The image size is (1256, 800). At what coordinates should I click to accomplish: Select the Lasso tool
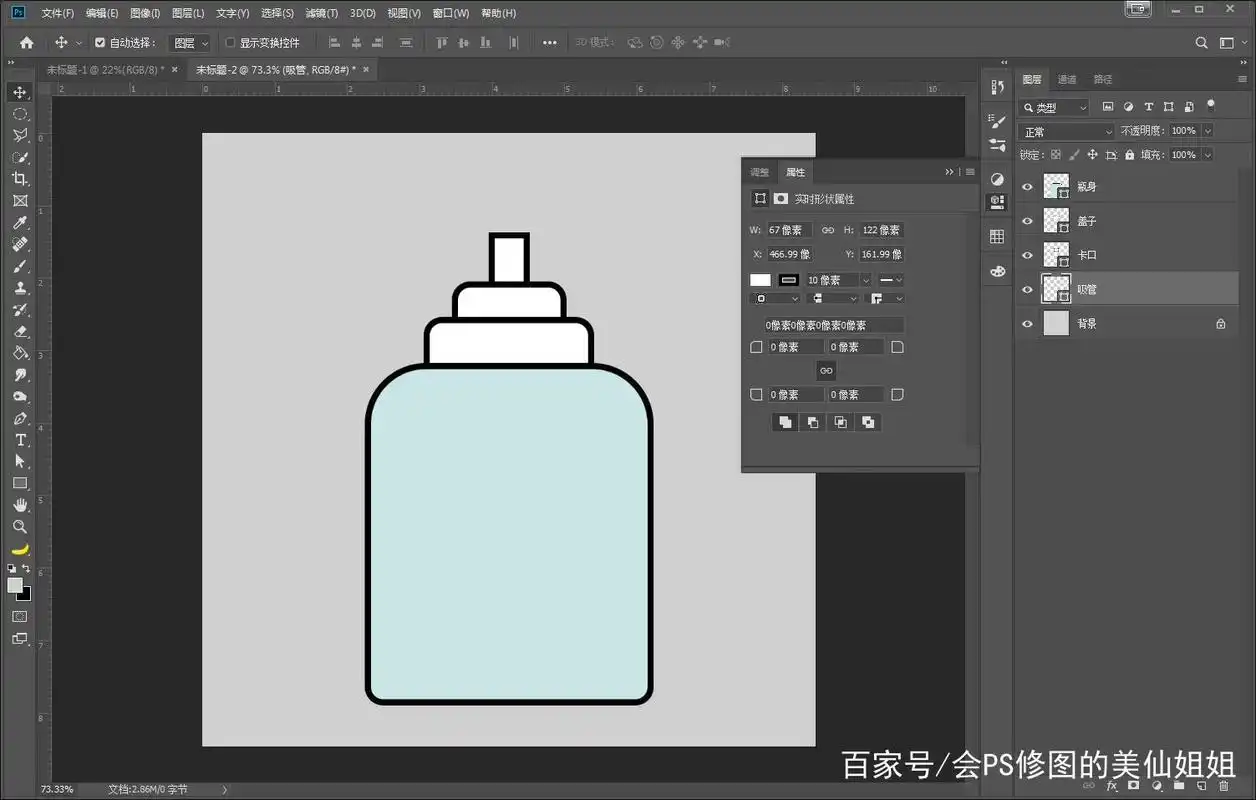(20, 134)
